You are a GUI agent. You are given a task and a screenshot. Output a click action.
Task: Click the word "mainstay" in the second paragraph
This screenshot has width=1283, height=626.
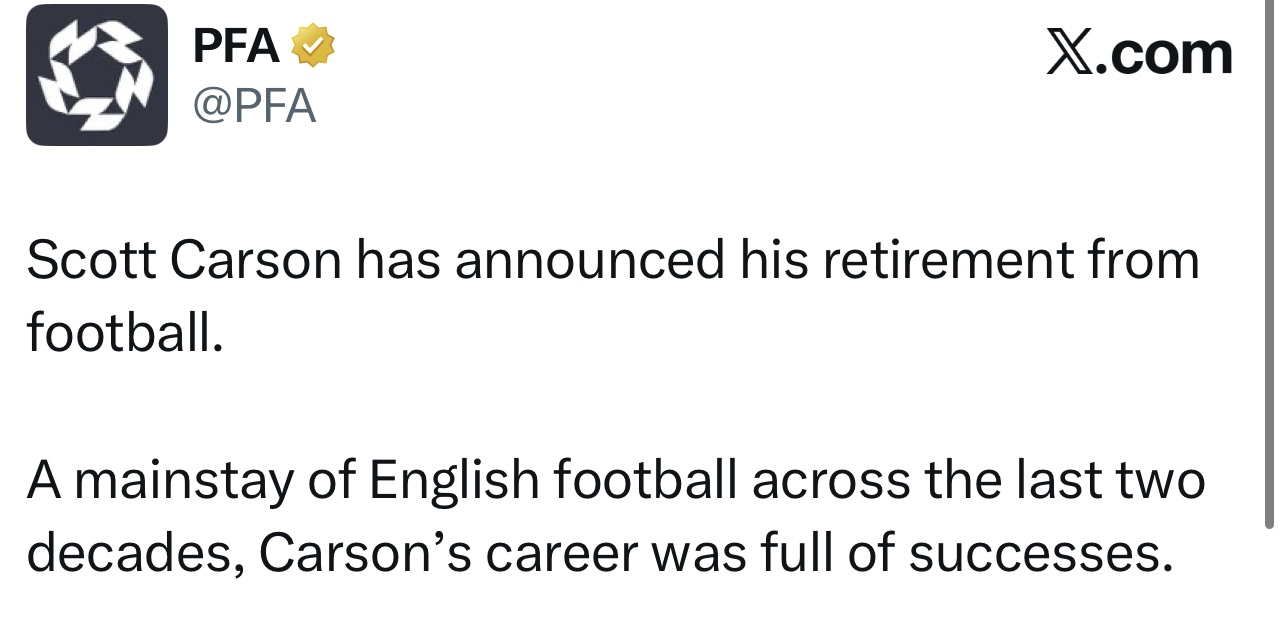click(182, 481)
